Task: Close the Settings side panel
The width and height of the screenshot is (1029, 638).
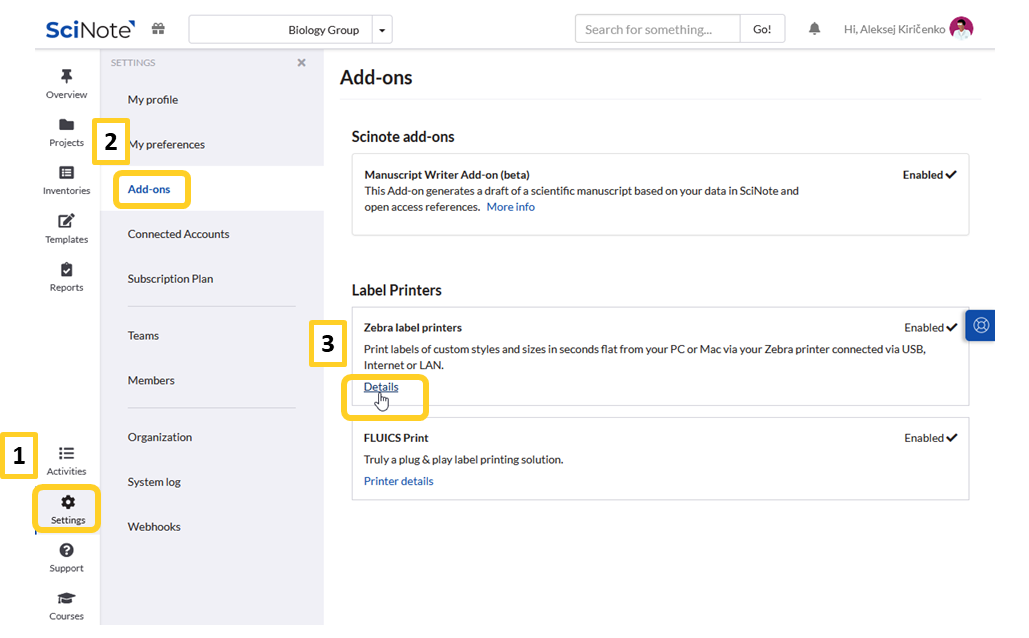Action: click(x=302, y=63)
